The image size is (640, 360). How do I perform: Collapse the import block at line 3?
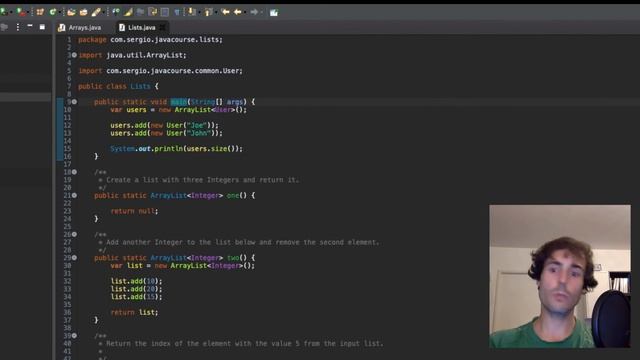(74, 55)
